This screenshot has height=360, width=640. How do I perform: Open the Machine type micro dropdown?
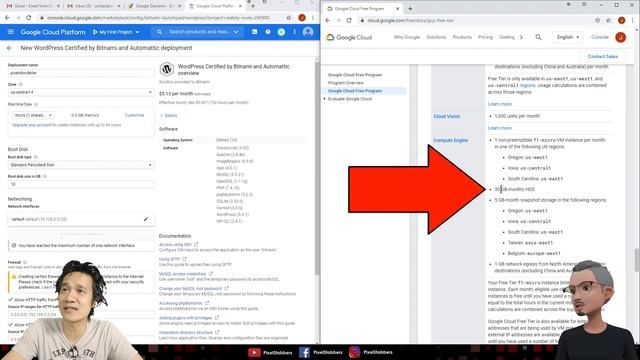(x=33, y=116)
